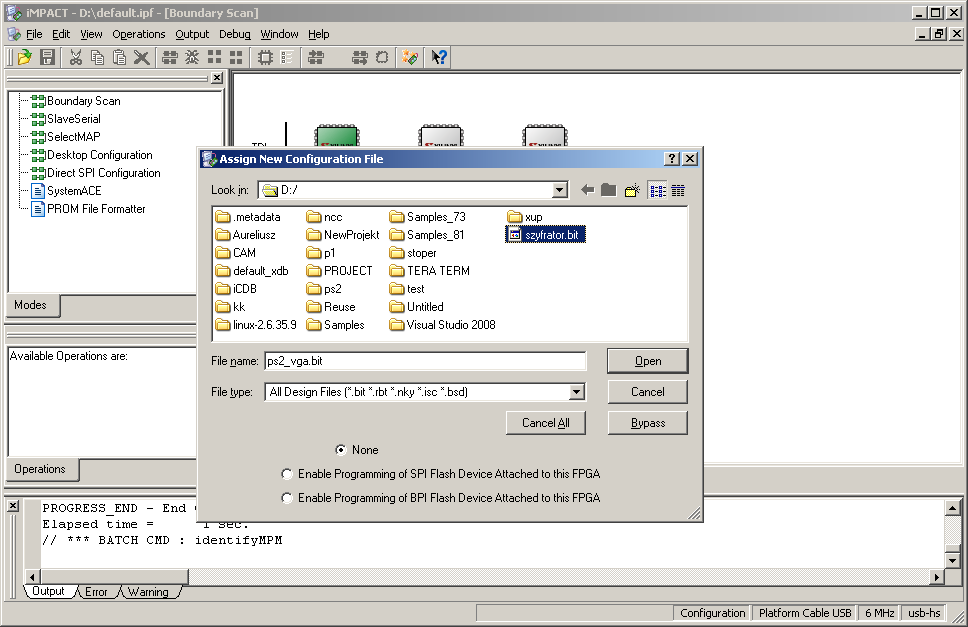Viewport: 968px width, 627px height.
Task: Close the output console panel
Action: click(13, 506)
